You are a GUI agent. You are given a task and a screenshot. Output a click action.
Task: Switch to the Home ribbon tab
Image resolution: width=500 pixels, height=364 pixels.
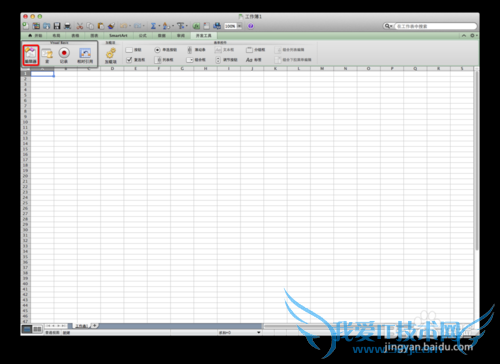coord(35,35)
